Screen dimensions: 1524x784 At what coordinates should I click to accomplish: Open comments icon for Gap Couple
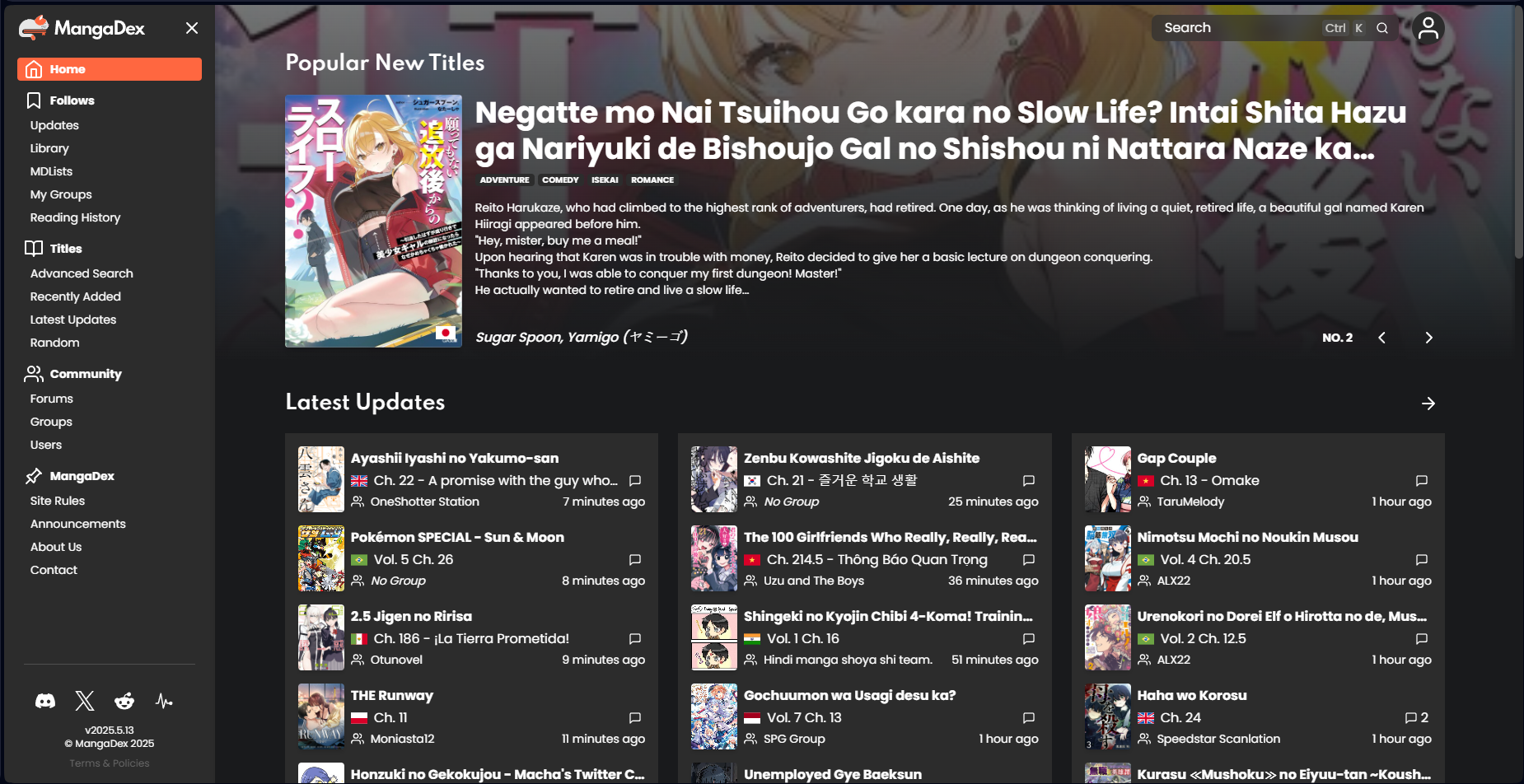(1422, 480)
